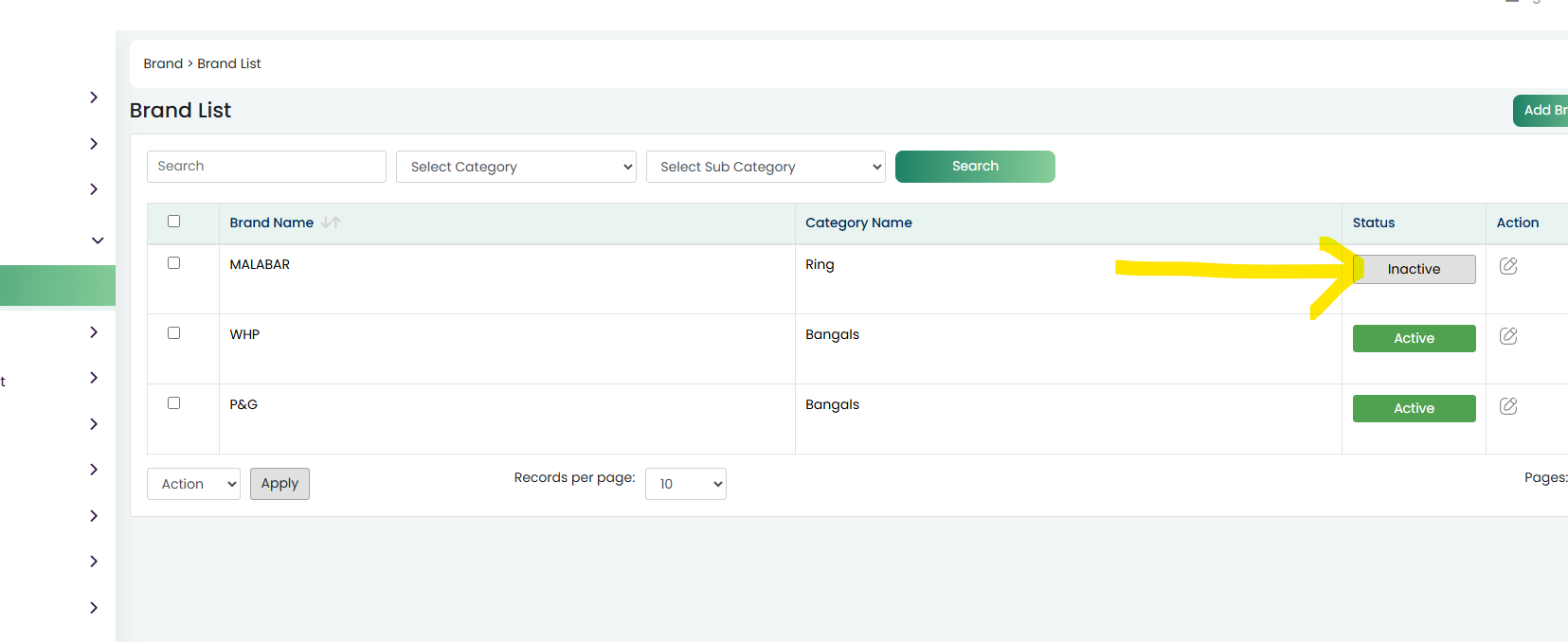Click the Status column header
The height and width of the screenshot is (642, 1568).
[1373, 223]
